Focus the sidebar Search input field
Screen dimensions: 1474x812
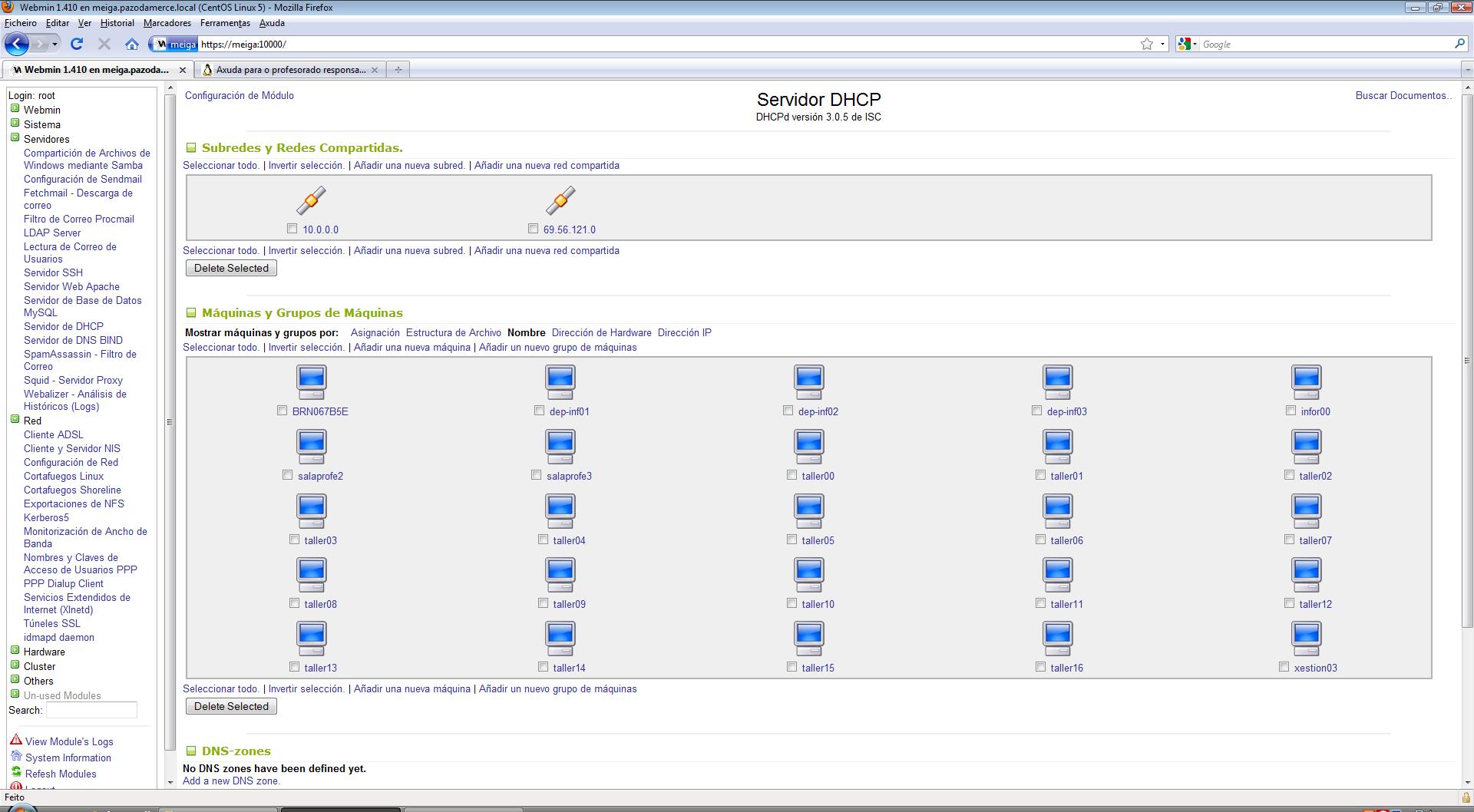(91, 711)
